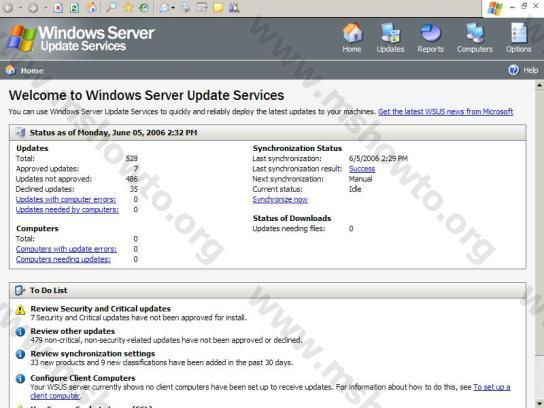Open Configure Client Computers to-do item

click(x=83, y=378)
